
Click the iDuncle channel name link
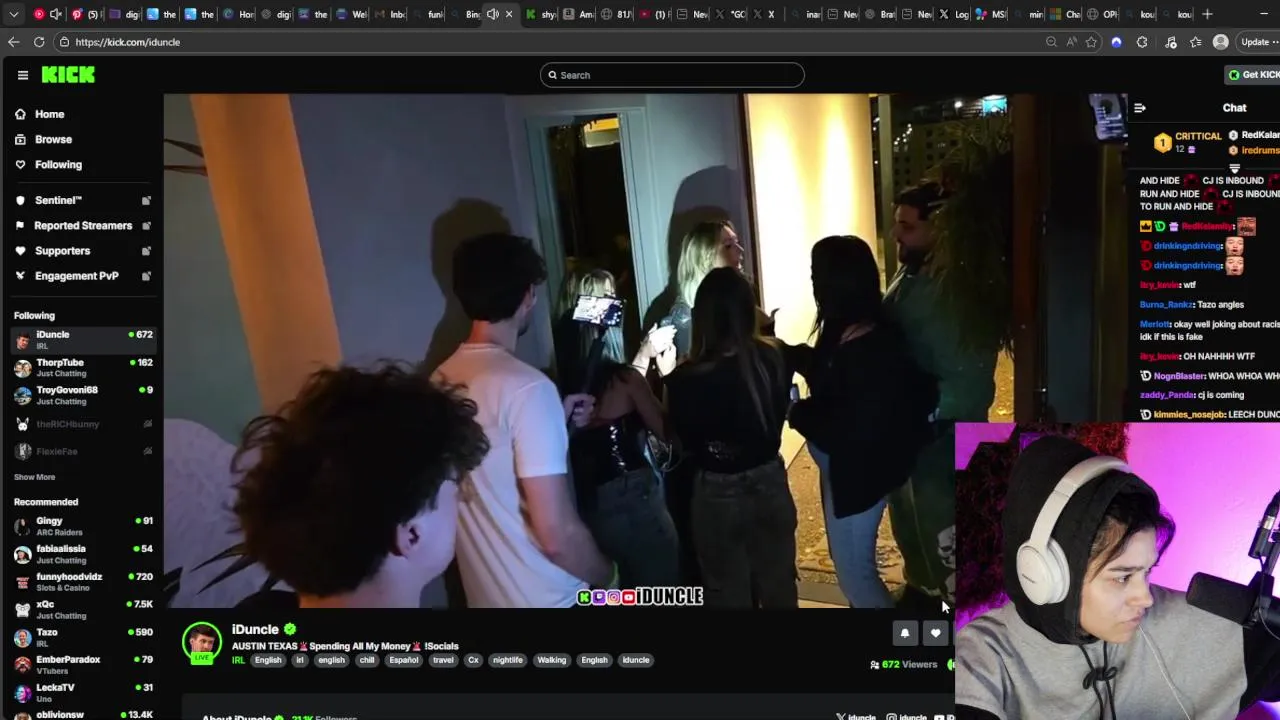tap(255, 629)
